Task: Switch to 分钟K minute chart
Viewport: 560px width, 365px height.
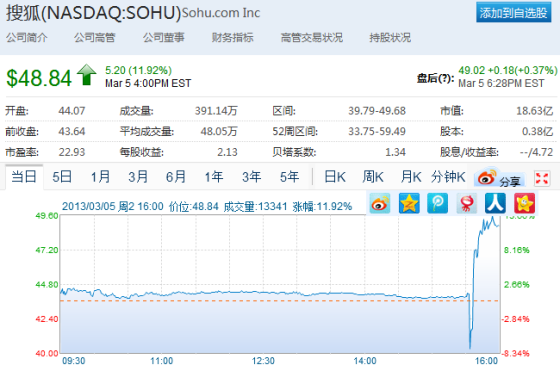Action: click(448, 177)
